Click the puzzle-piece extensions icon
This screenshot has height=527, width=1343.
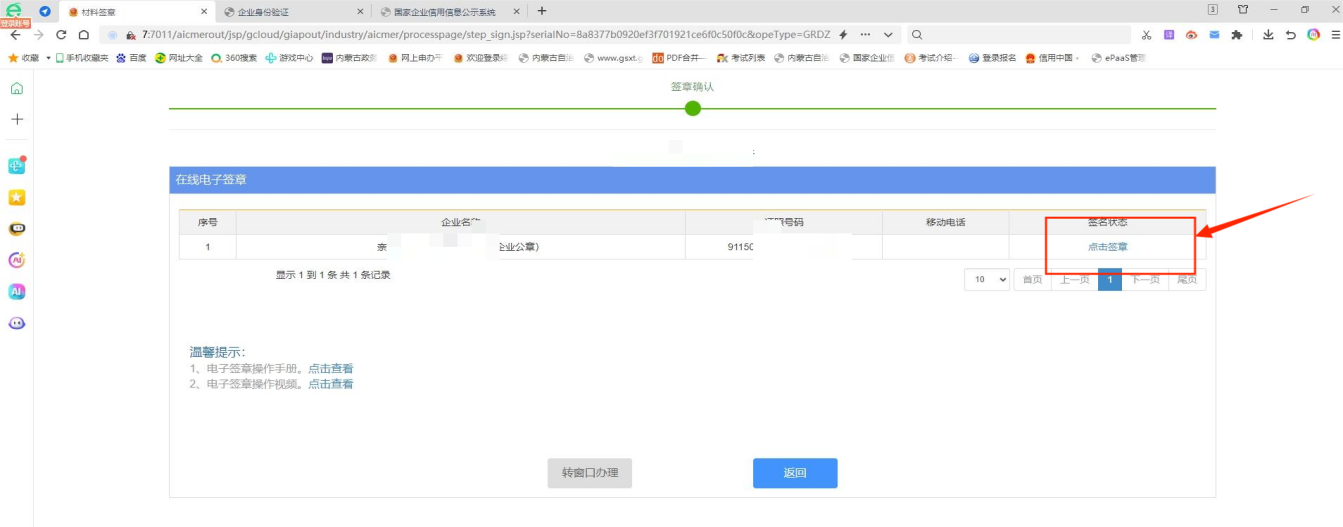coord(1236,34)
